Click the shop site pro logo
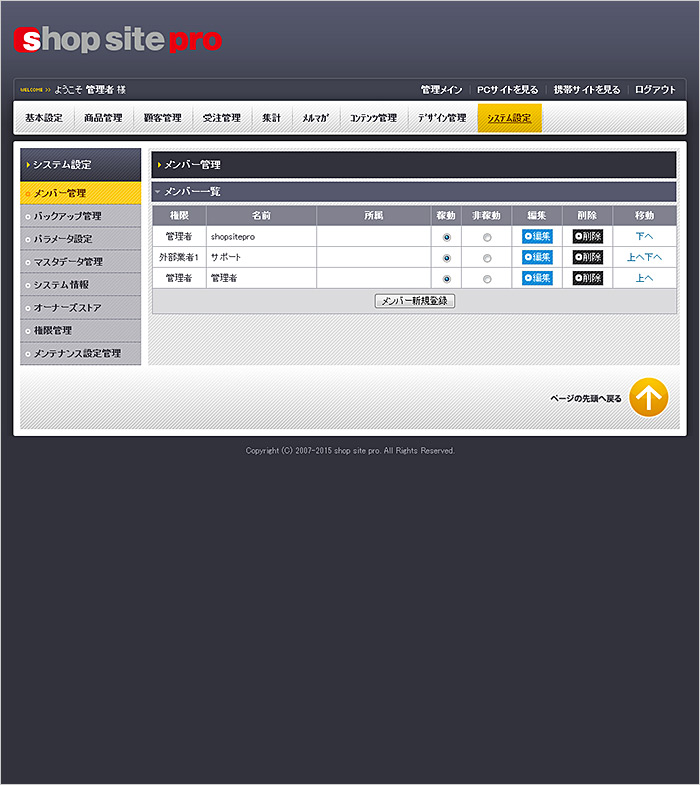The width and height of the screenshot is (700, 785). click(118, 40)
